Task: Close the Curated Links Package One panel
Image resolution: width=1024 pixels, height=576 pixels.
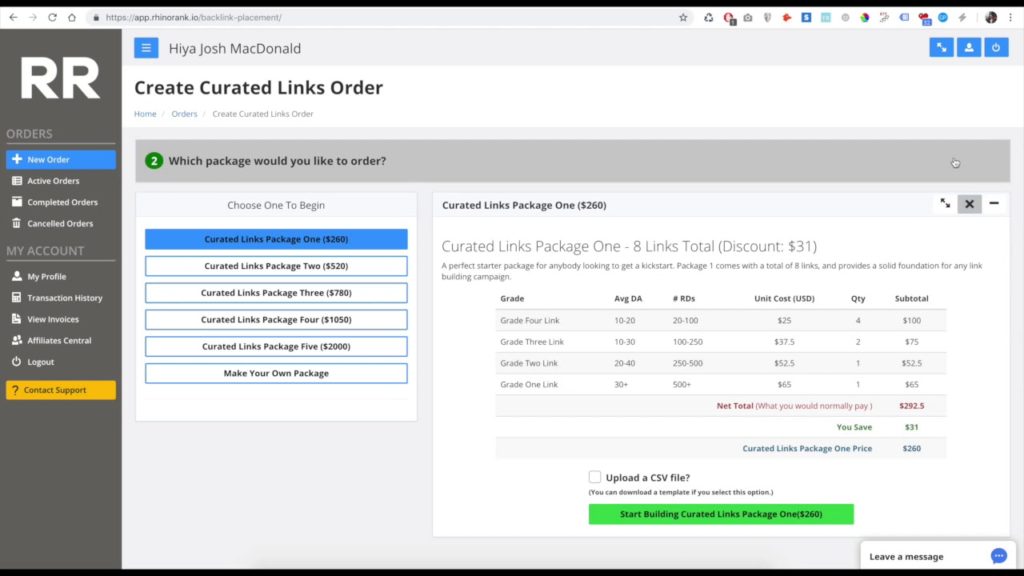Action: point(969,204)
